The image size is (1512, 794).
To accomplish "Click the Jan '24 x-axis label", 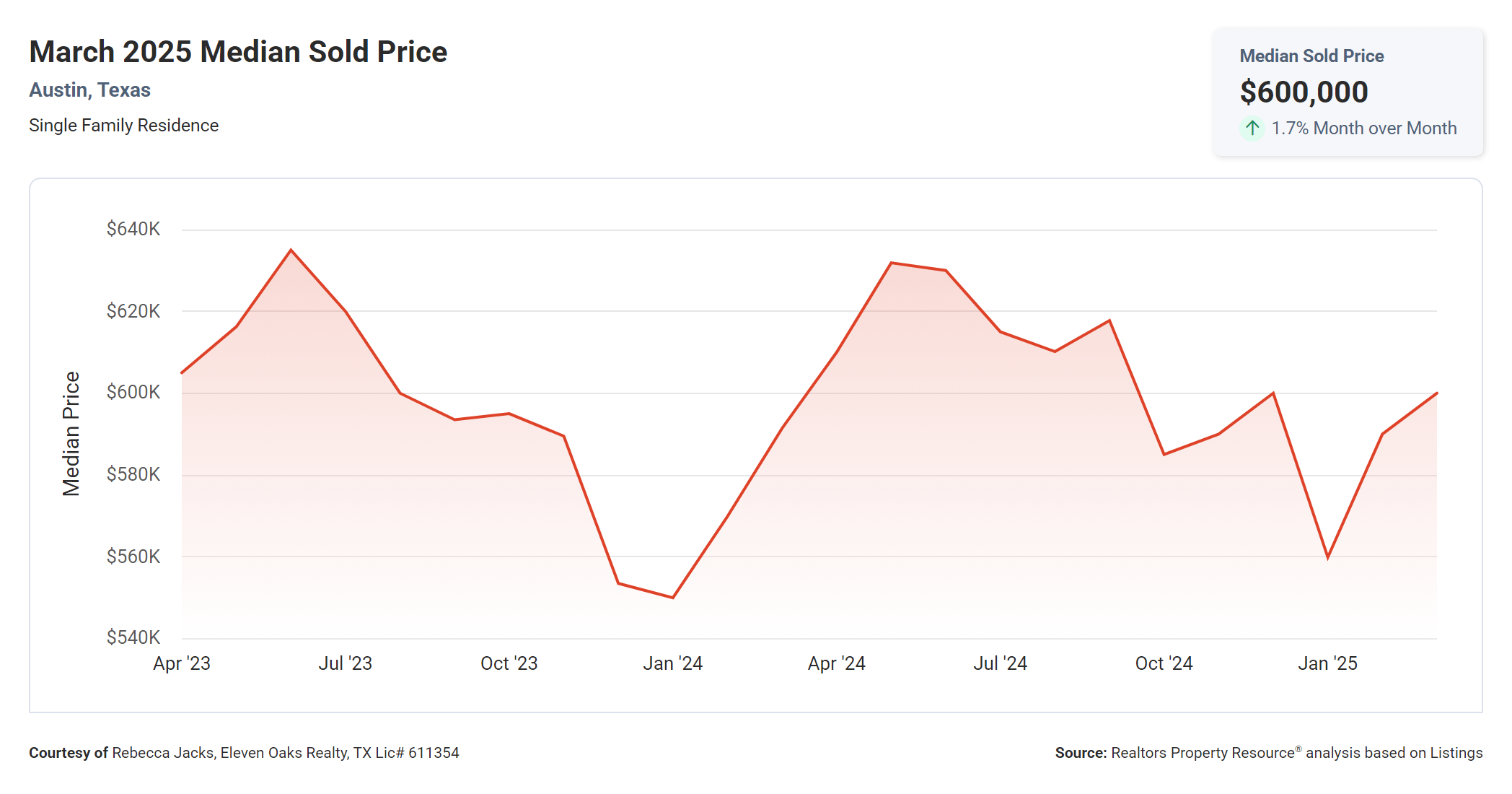I will point(673,663).
